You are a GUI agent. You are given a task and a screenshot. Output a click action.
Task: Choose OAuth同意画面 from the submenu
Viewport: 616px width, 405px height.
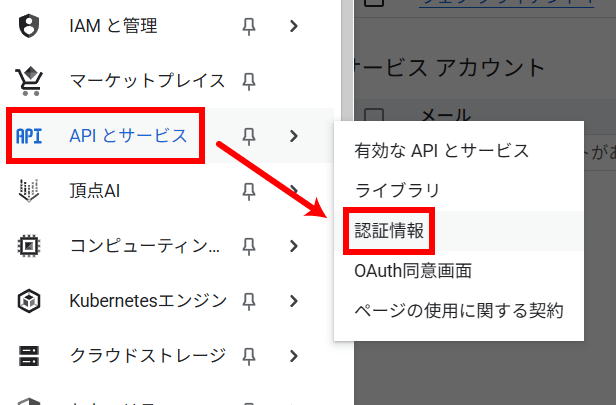459,271
